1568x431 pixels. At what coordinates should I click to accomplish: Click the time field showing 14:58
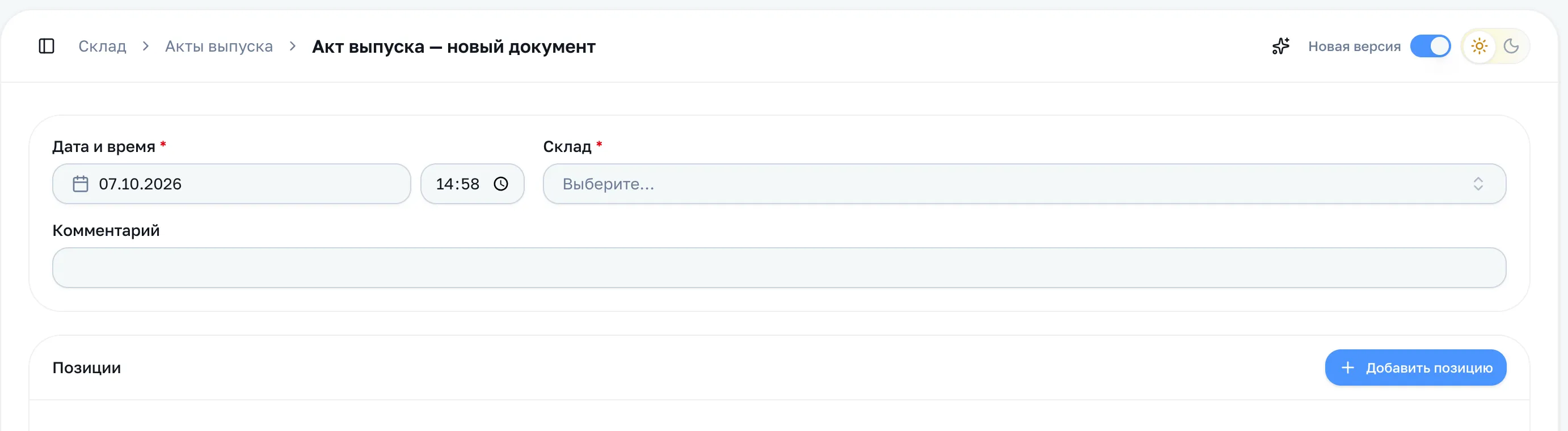click(x=473, y=184)
